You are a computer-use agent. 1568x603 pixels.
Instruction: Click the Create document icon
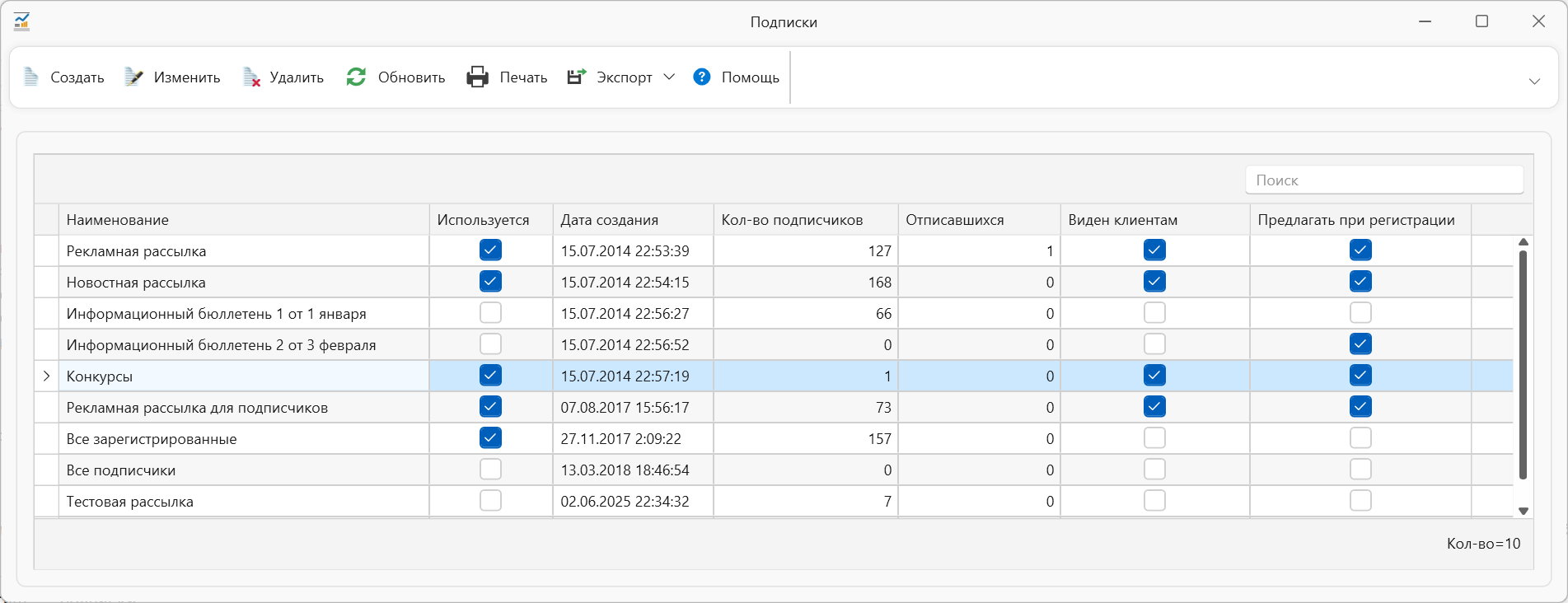(31, 77)
